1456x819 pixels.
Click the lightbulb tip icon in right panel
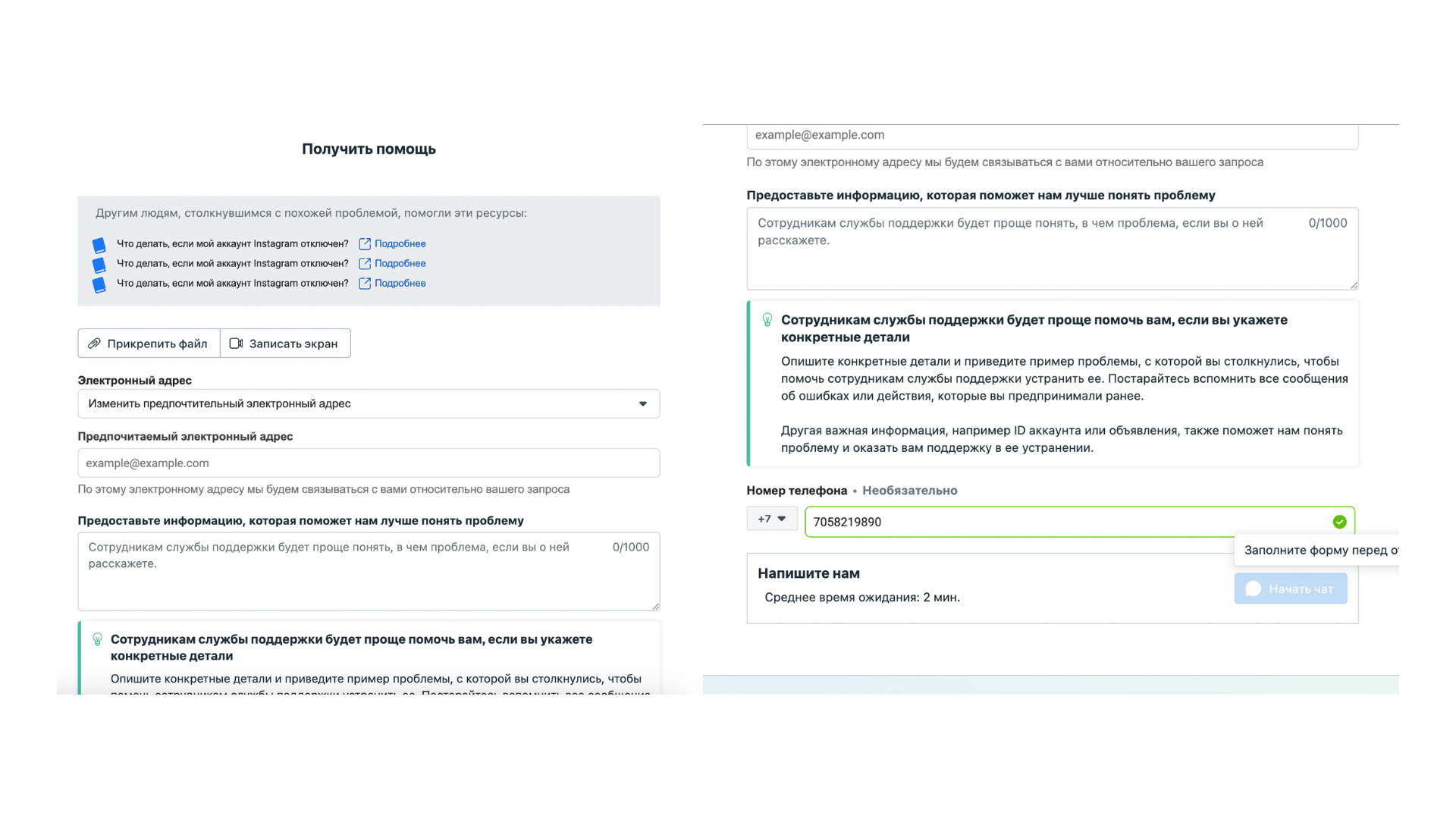[x=767, y=320]
